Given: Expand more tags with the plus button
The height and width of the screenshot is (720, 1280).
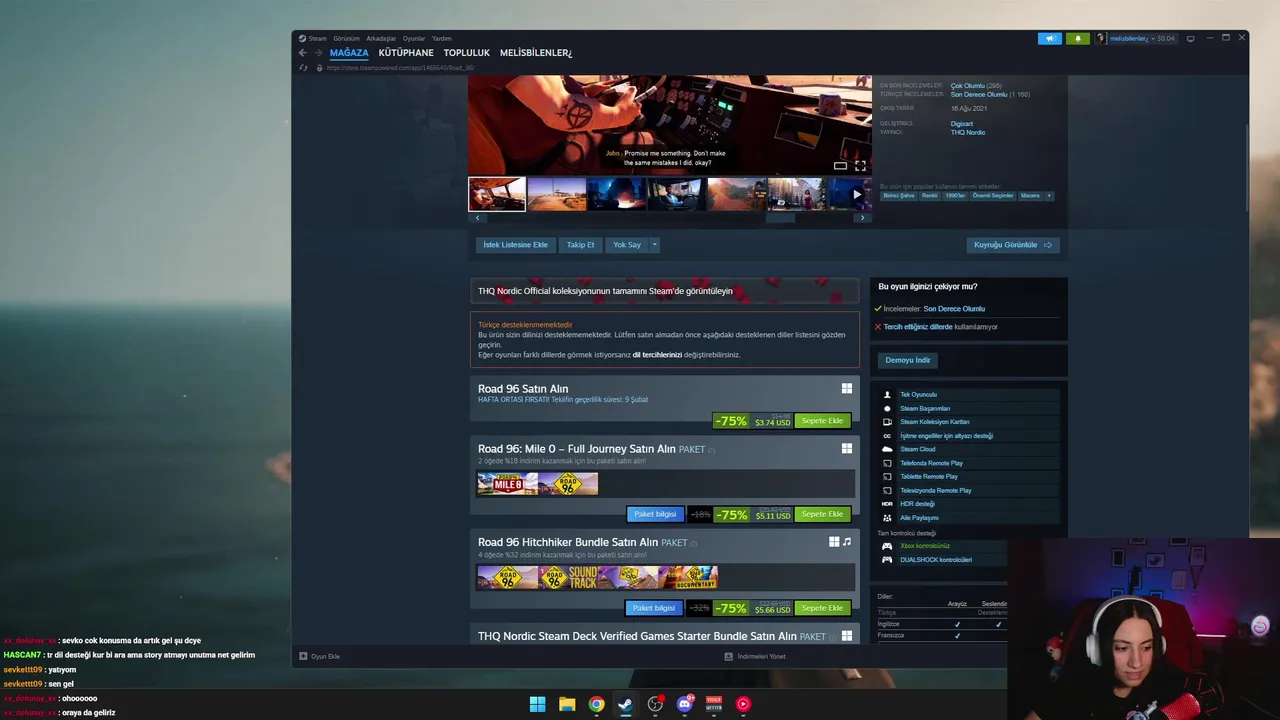Looking at the screenshot, I should coord(1049,196).
